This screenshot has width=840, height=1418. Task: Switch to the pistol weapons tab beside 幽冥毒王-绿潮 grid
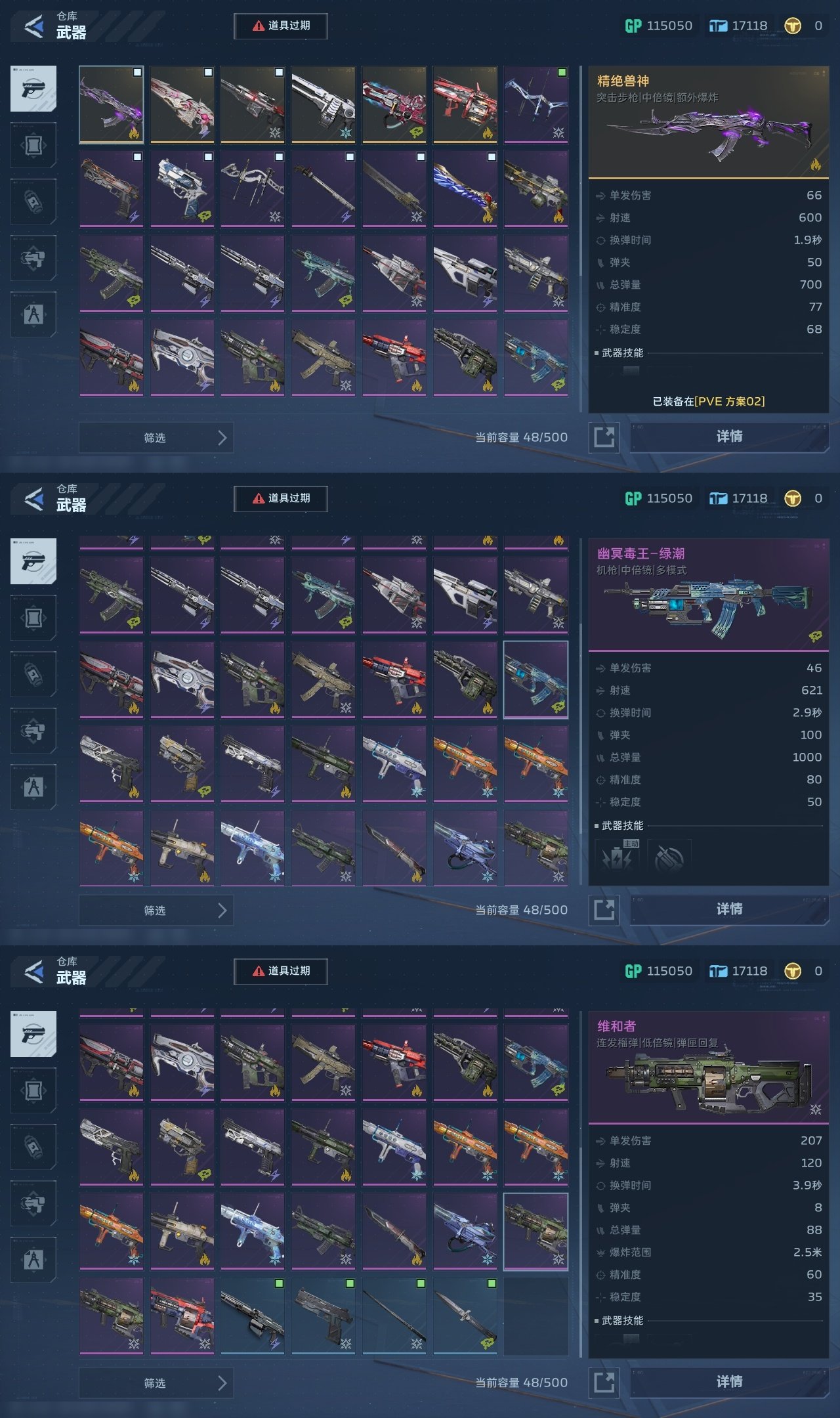(x=33, y=561)
